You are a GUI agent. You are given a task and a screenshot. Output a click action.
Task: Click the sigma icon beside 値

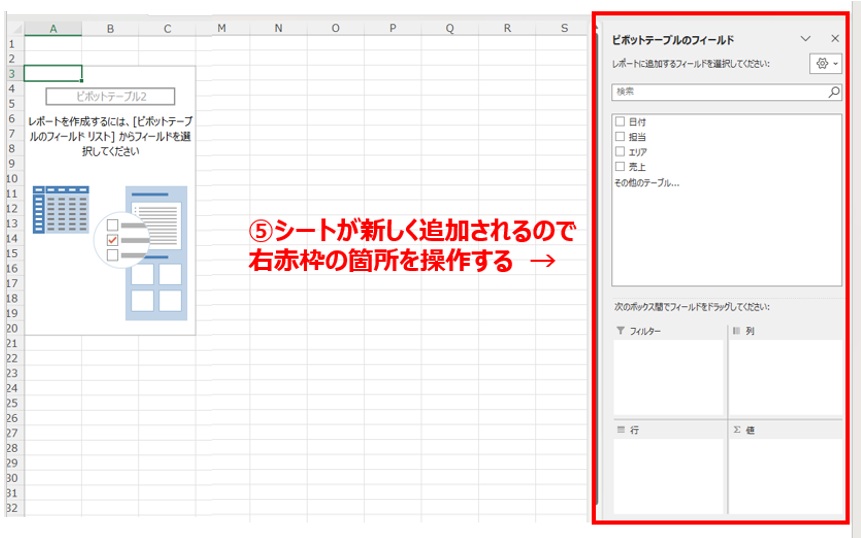(x=737, y=429)
